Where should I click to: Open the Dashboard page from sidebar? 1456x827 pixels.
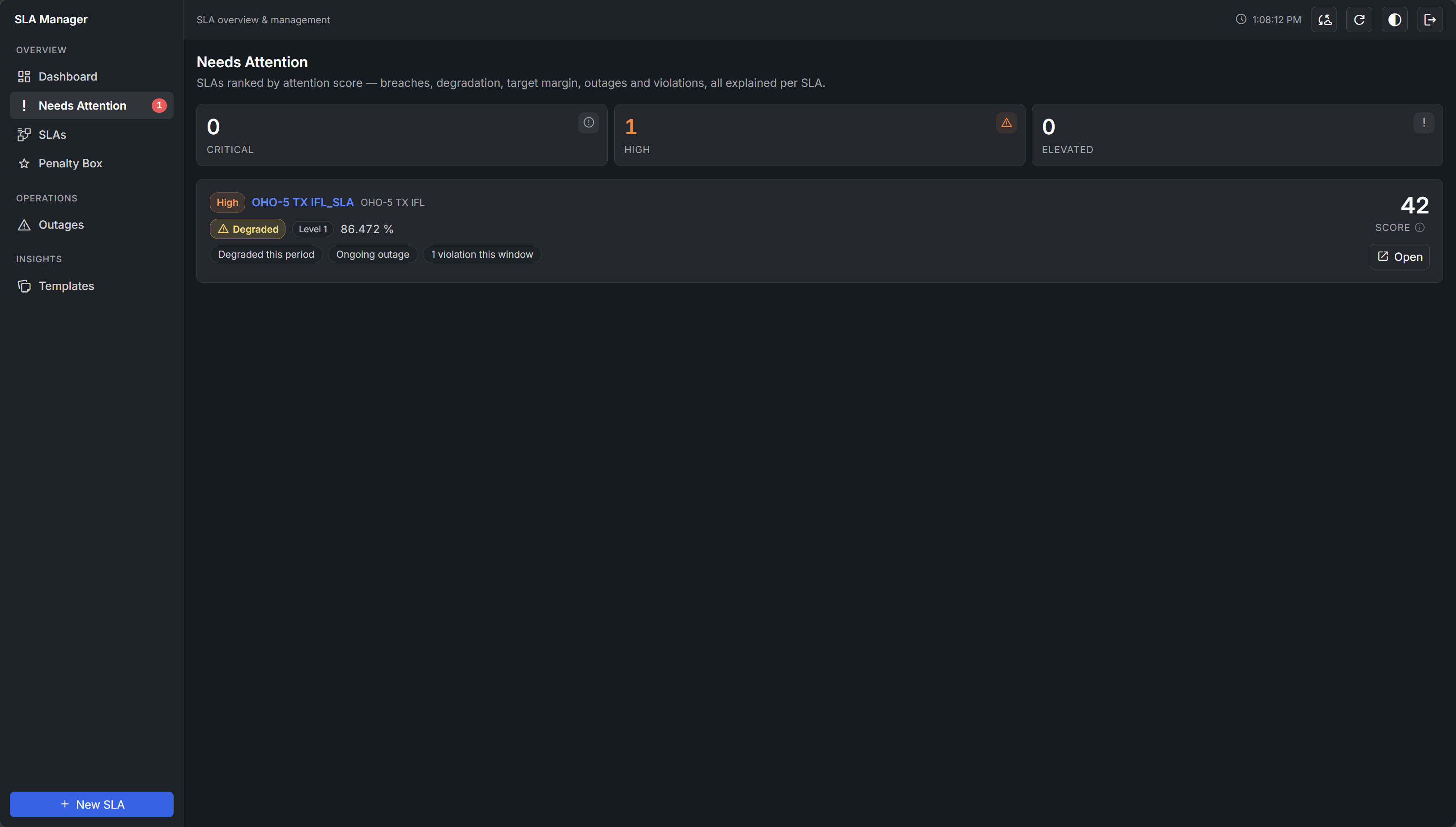click(91, 77)
